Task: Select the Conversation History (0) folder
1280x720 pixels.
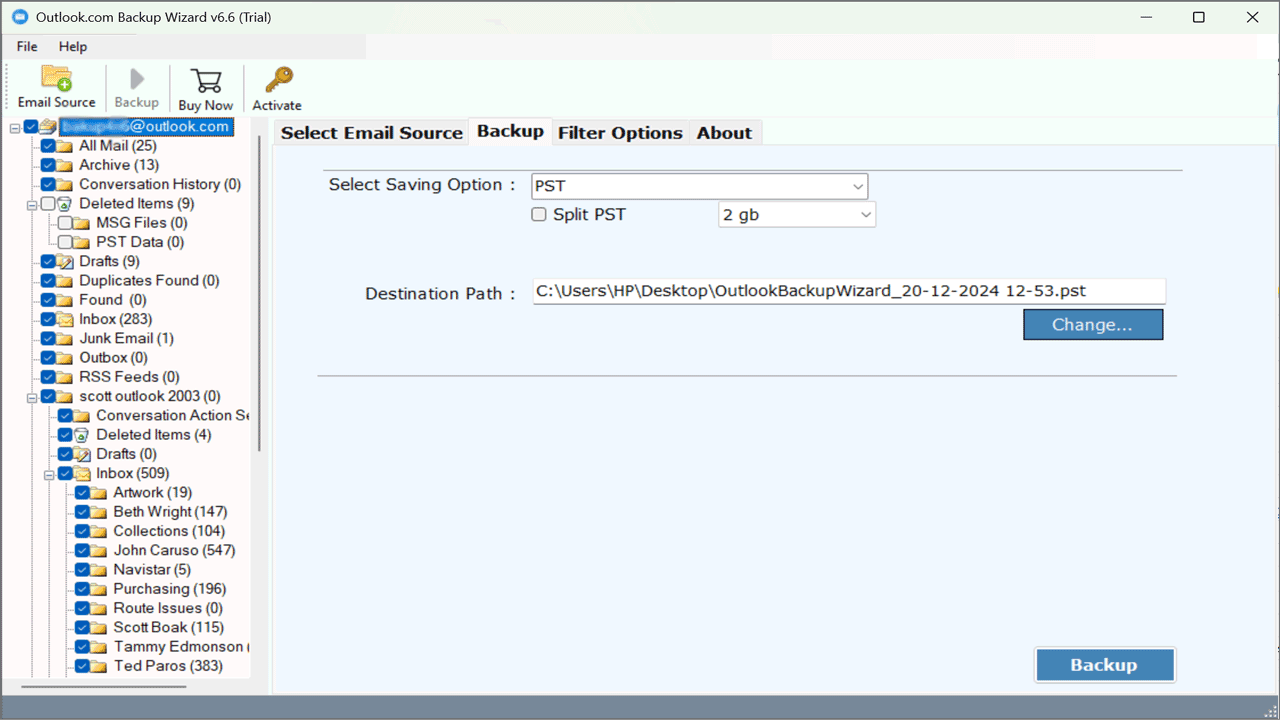Action: coord(160,184)
